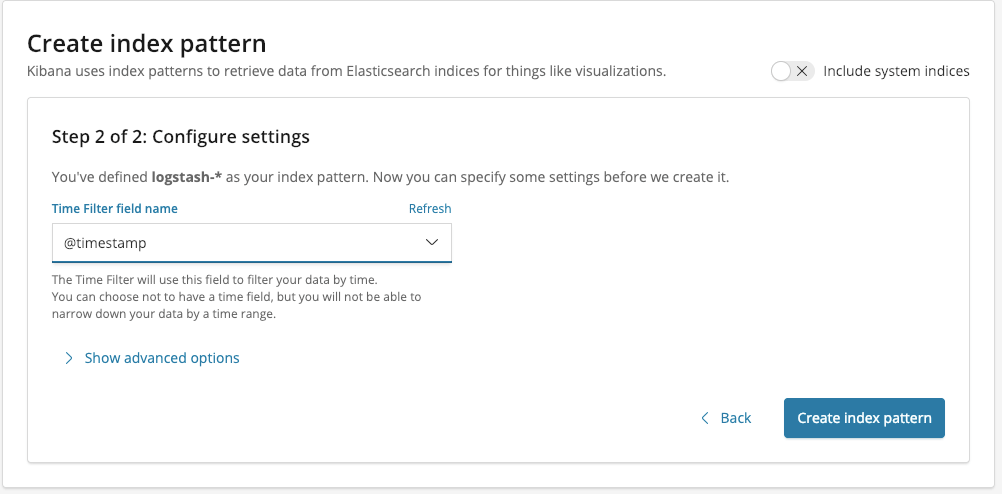Viewport: 1002px width, 494px height.
Task: Click the dropdown chevron arrow beside @timestamp
Action: pyautogui.click(x=432, y=243)
